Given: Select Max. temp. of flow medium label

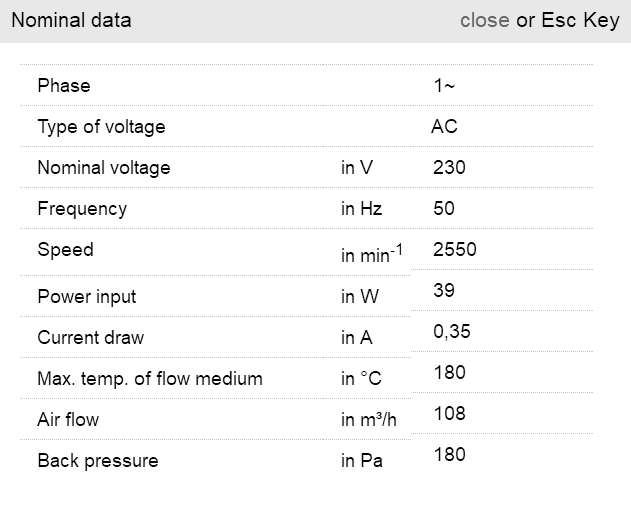Looking at the screenshot, I should click(x=150, y=379).
